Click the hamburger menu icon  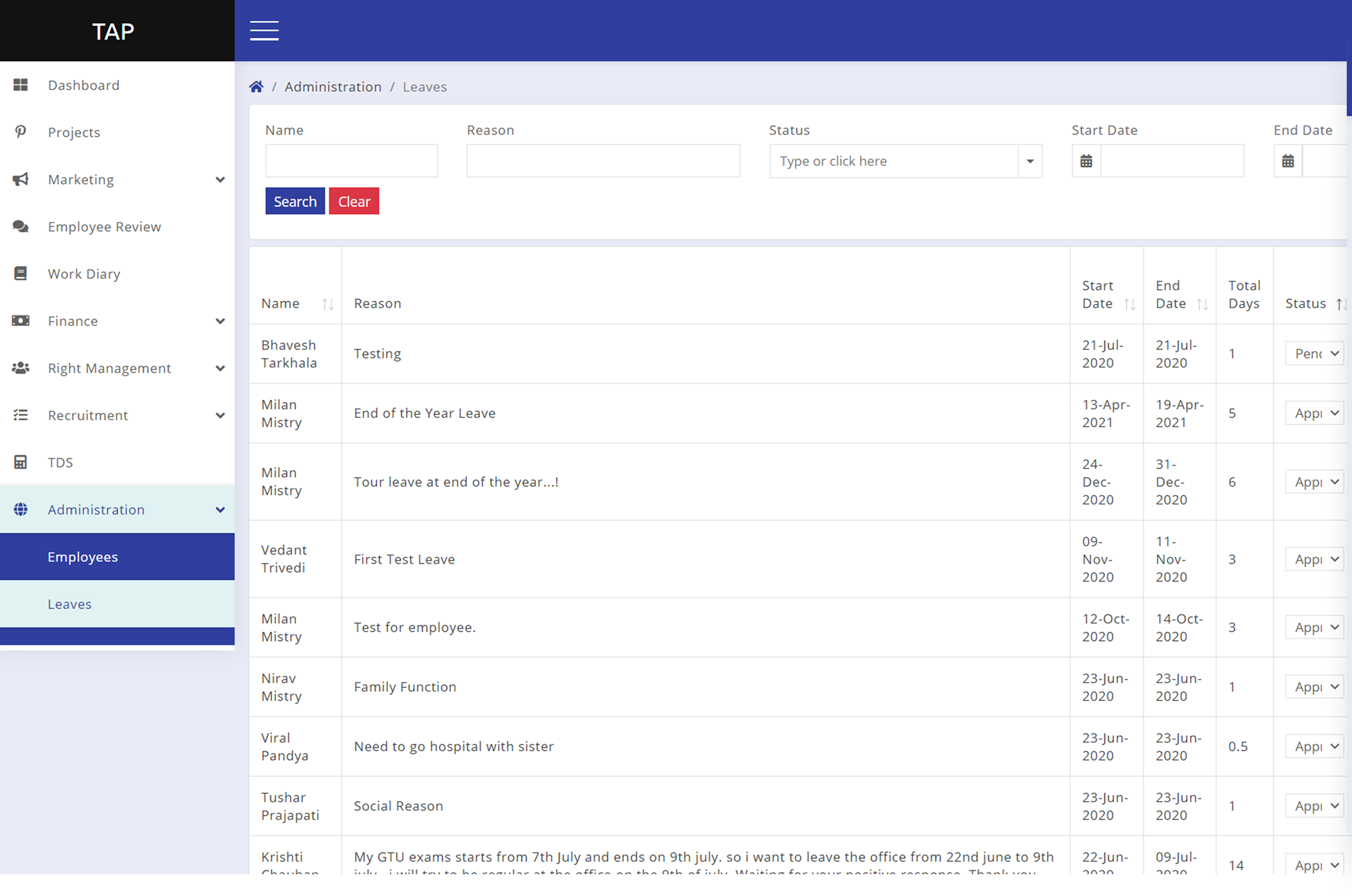point(264,31)
